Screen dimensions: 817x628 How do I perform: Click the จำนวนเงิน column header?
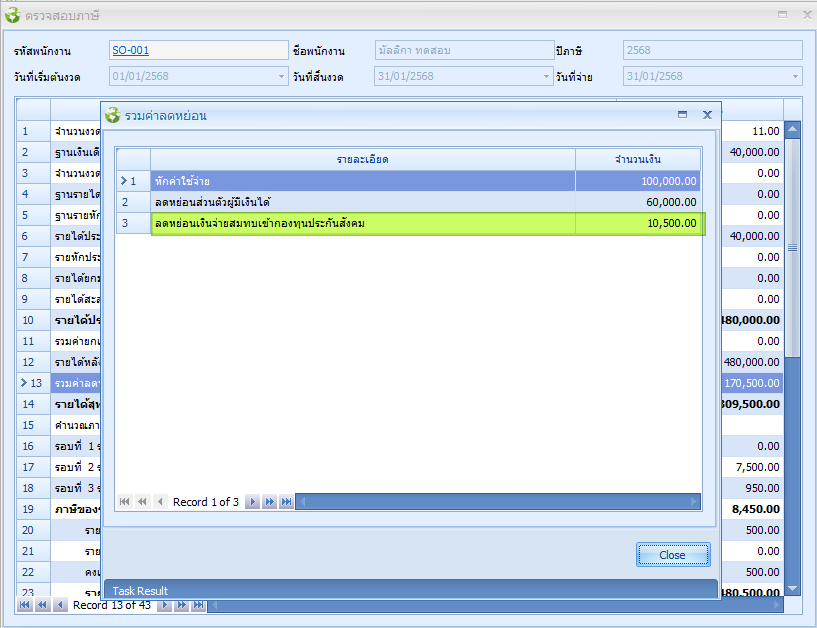coord(637,159)
